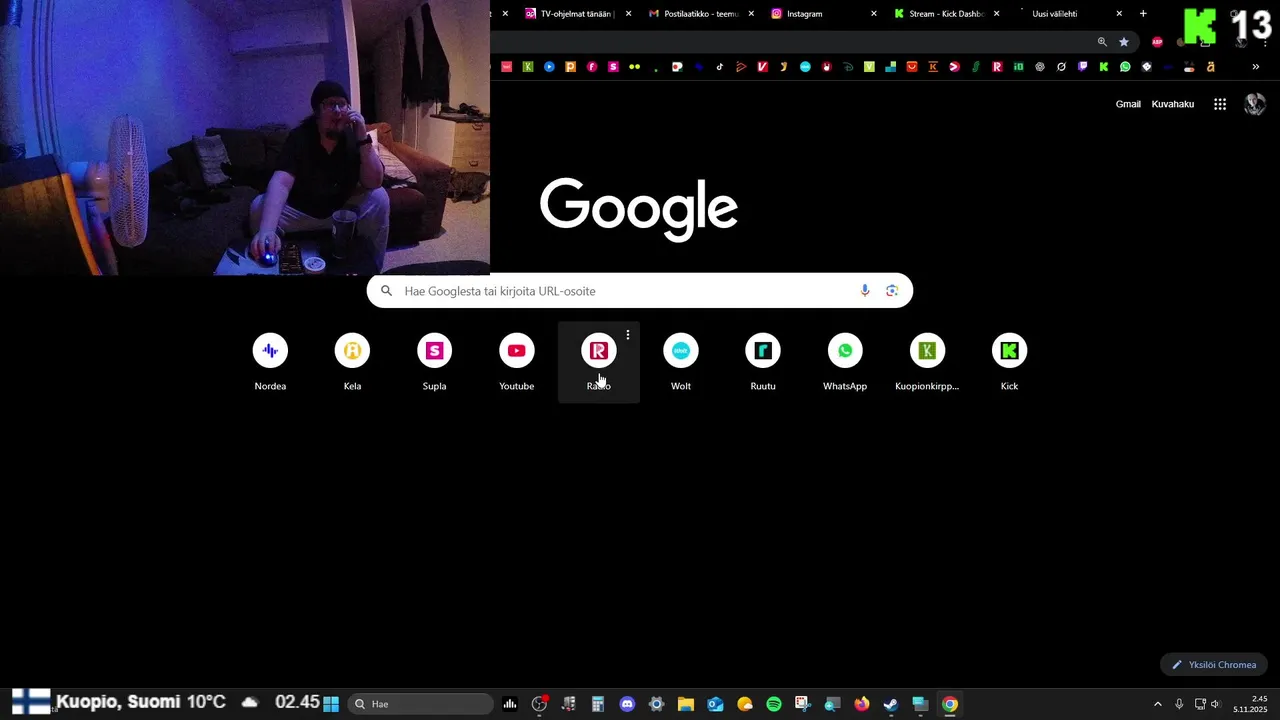The height and width of the screenshot is (720, 1280).
Task: Close the Instagram tab
Action: point(874,14)
